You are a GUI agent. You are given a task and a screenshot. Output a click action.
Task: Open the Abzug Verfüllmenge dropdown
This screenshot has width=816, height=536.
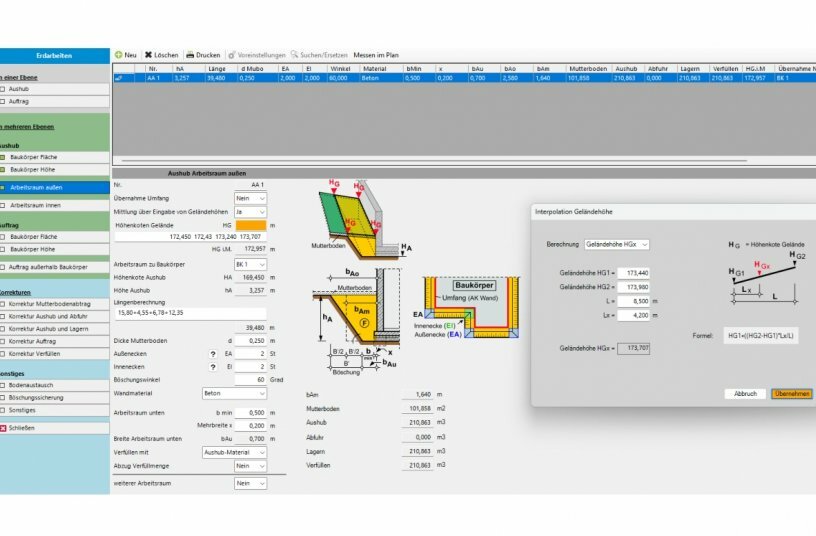250,466
